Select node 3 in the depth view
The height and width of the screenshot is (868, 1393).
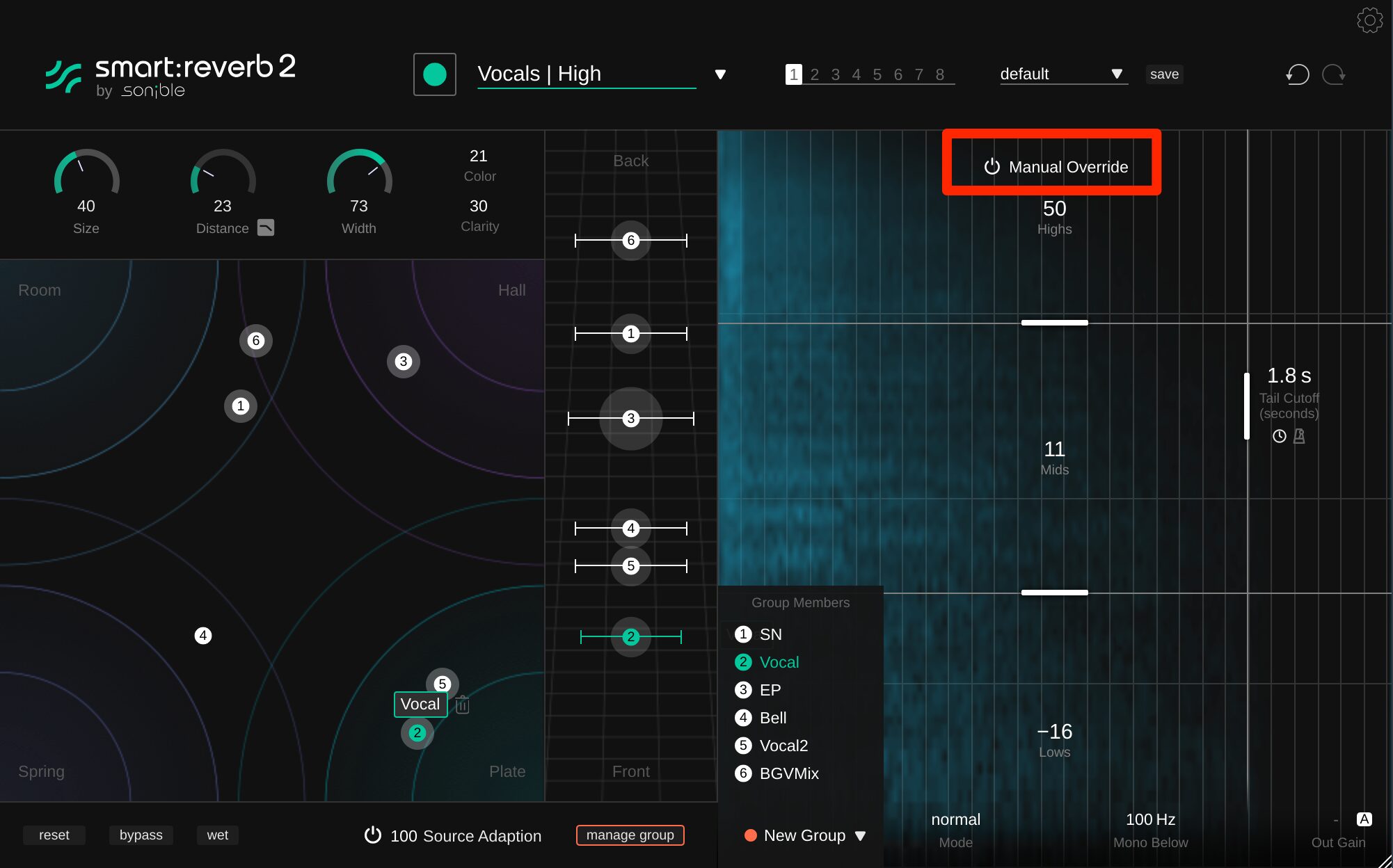pos(631,419)
